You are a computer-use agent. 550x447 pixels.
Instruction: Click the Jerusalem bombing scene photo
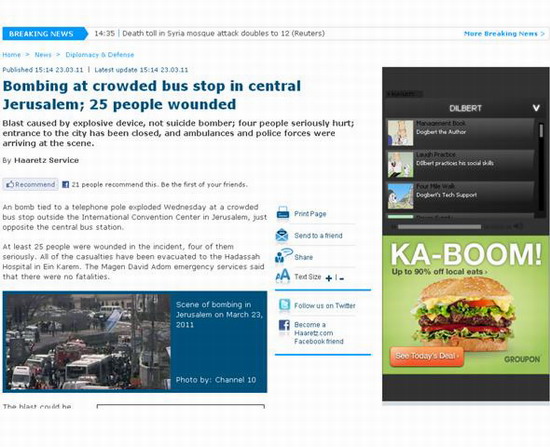click(89, 342)
